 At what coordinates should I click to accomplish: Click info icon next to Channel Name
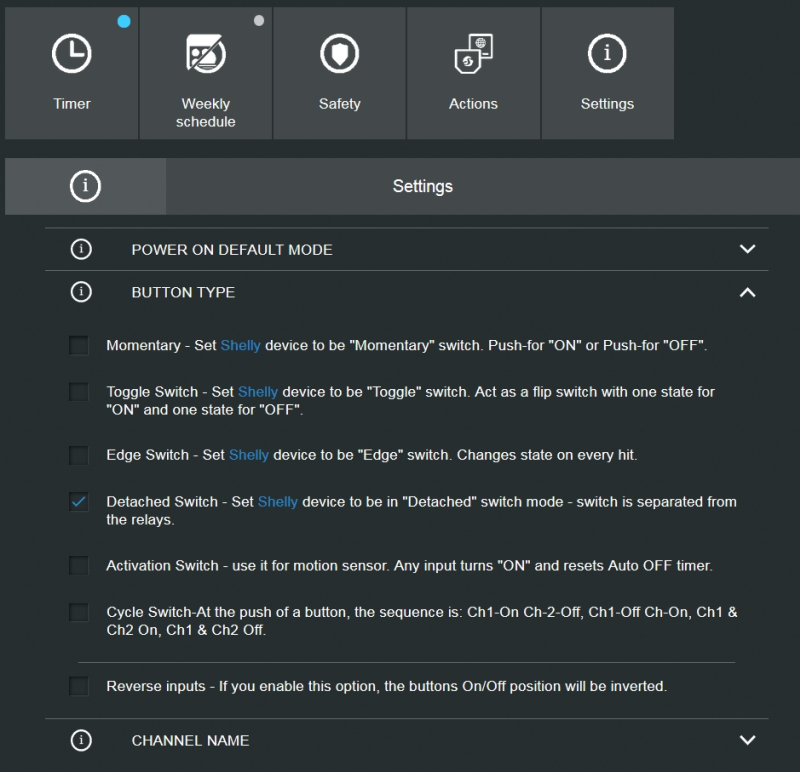click(x=81, y=740)
